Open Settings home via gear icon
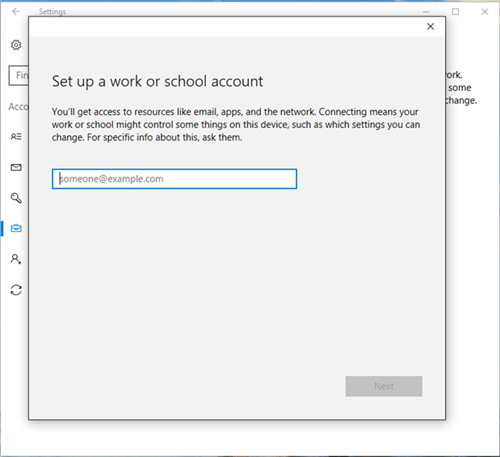The width and height of the screenshot is (500, 457). [x=16, y=45]
